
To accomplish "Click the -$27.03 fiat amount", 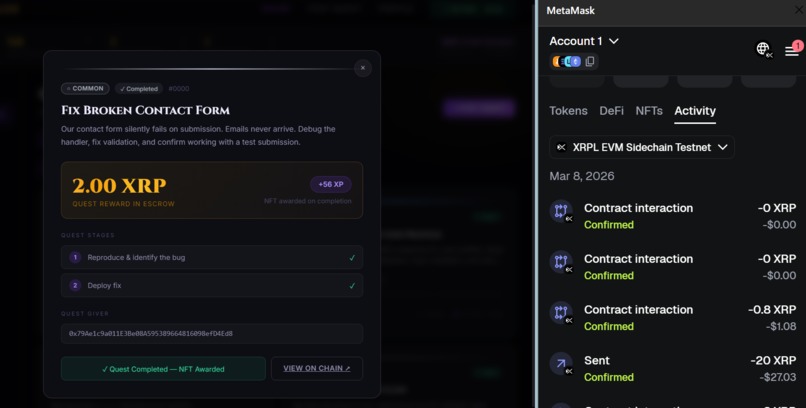I will coord(777,378).
